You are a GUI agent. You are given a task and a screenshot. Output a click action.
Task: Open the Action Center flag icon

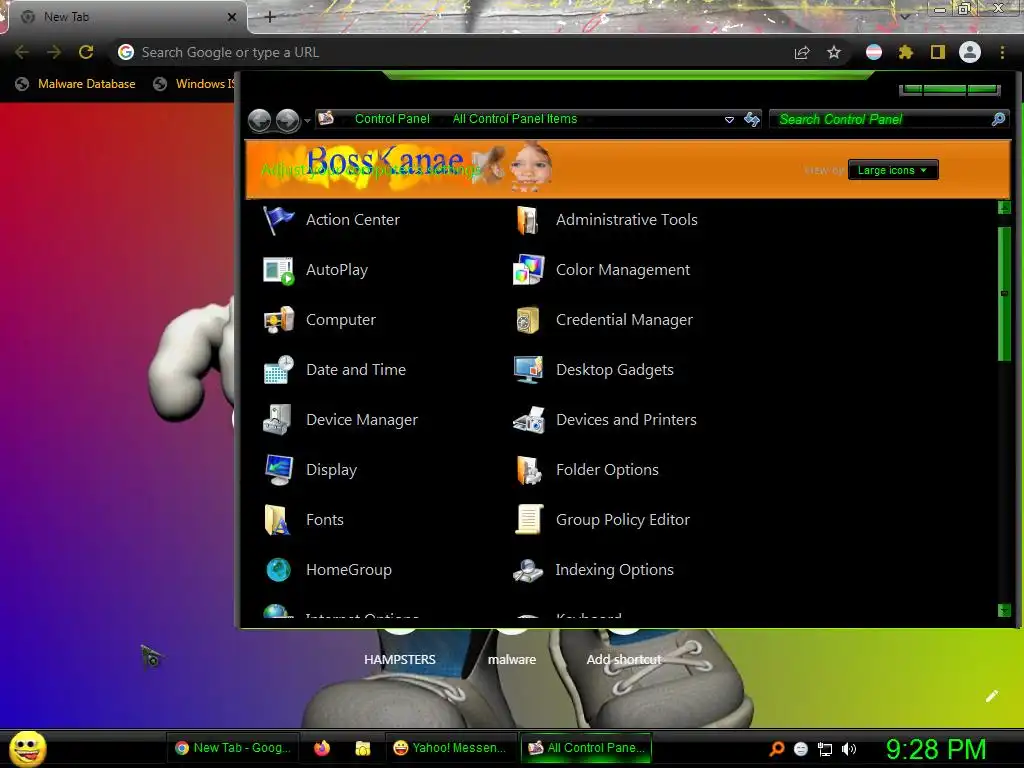tap(278, 219)
